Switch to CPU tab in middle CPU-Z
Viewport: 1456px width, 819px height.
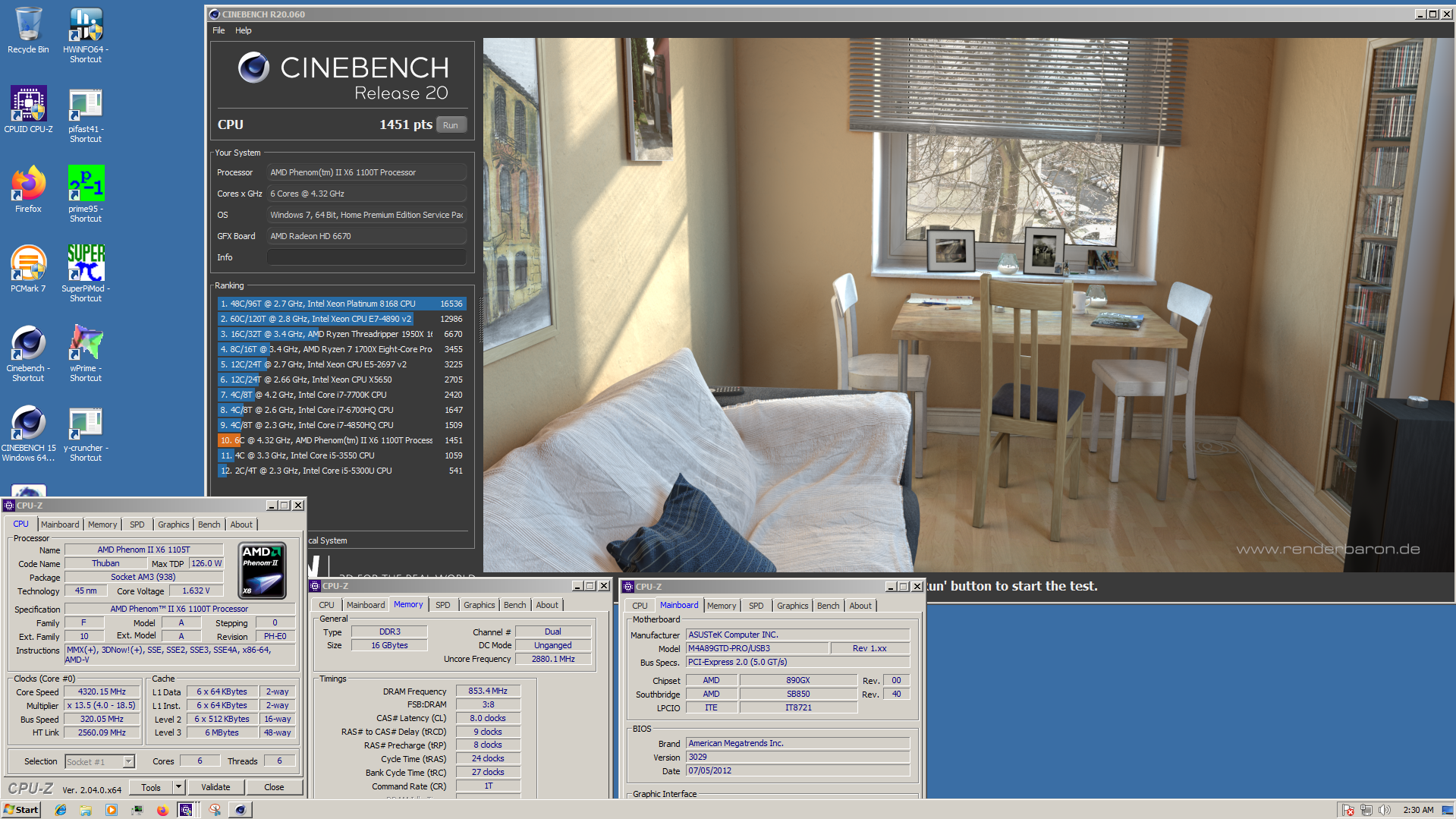coord(326,605)
